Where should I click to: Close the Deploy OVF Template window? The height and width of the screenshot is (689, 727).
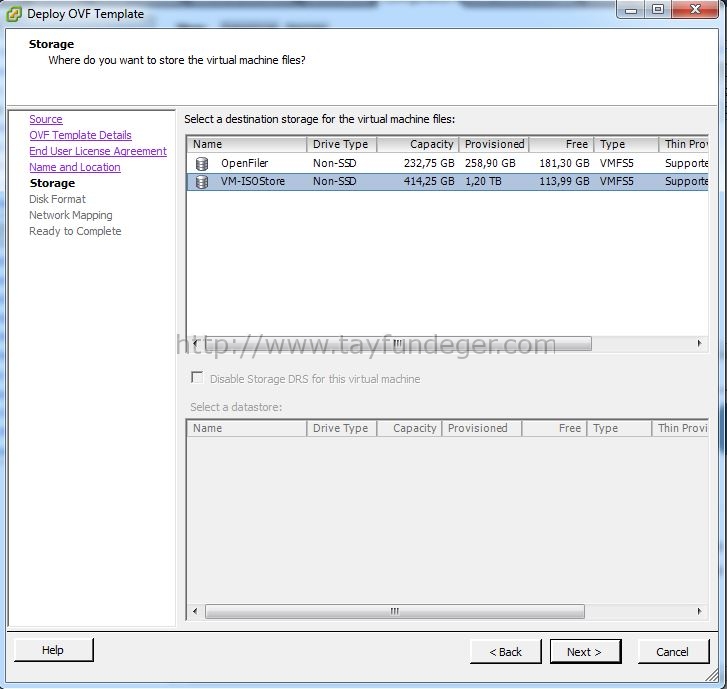695,9
